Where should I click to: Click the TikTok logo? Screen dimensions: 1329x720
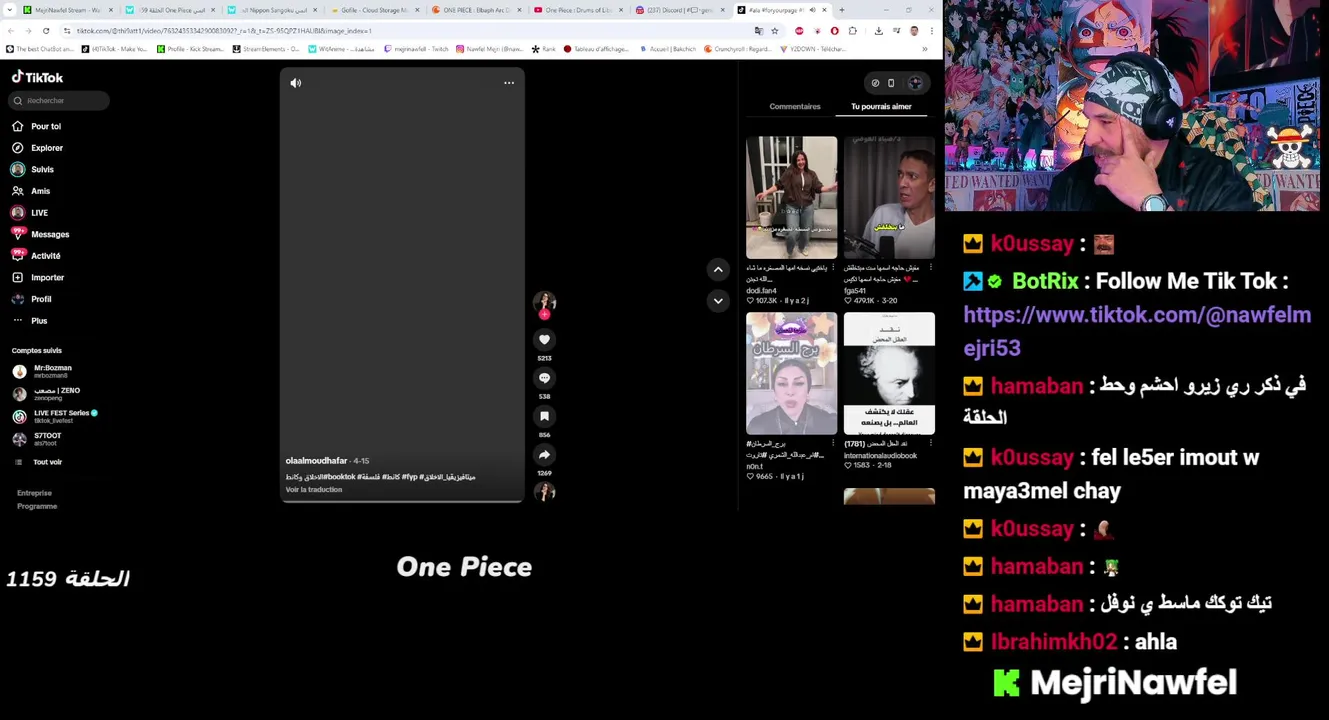37,77
